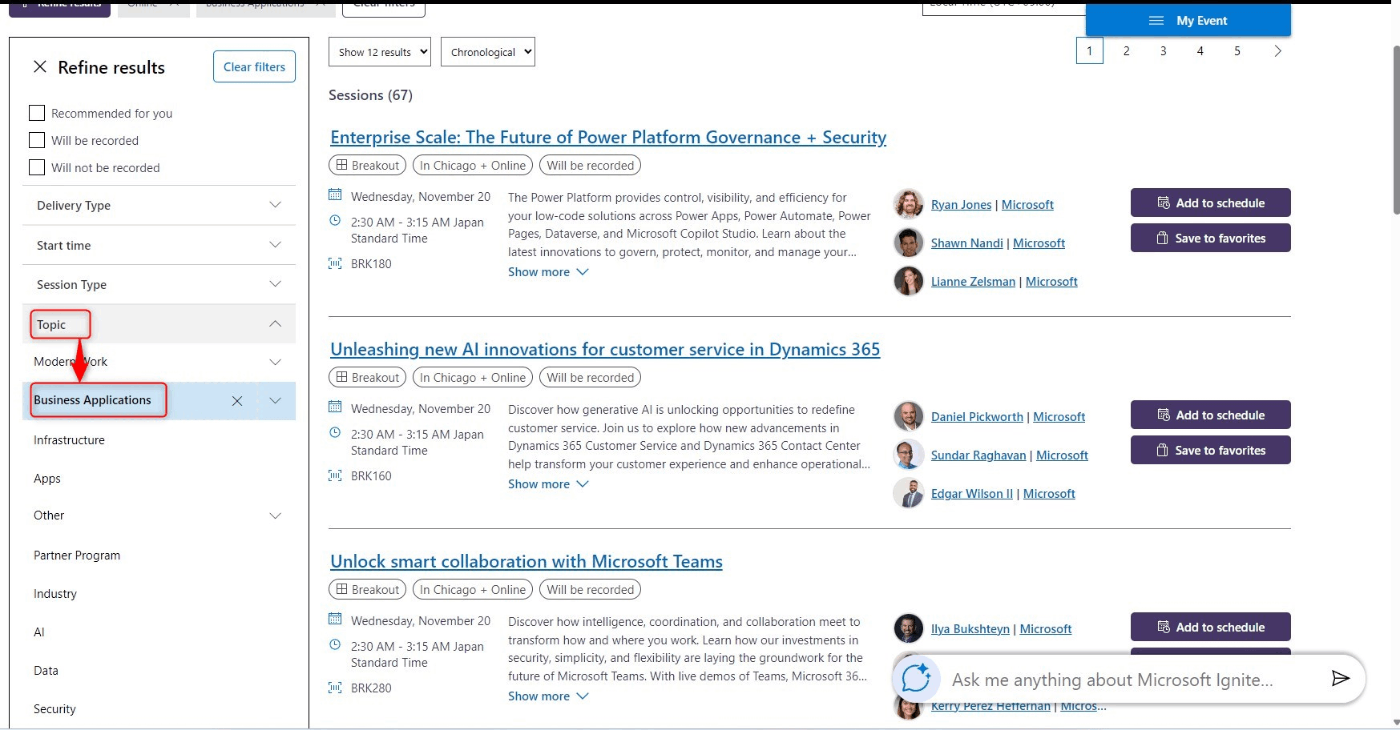Expand the Session Type filter
This screenshot has height=730, width=1400.
coord(159,285)
